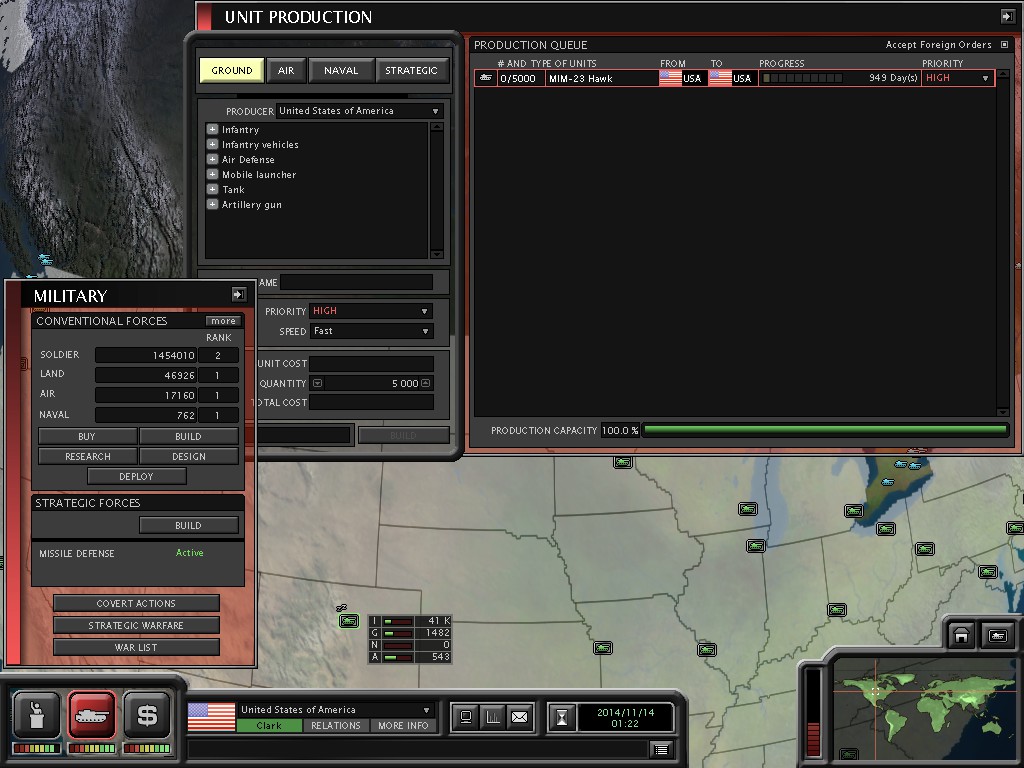
Task: Click the American flag in bottom bar
Action: coord(211,716)
